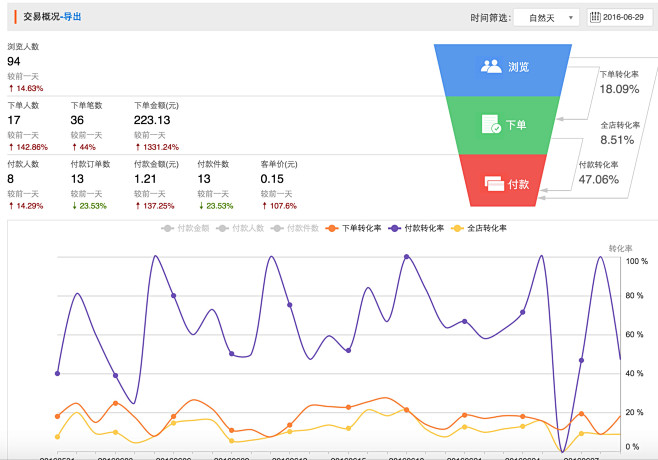Click the dropdown arrow in 时间筛选
Viewport: 658px width, 460px height.
570,18
